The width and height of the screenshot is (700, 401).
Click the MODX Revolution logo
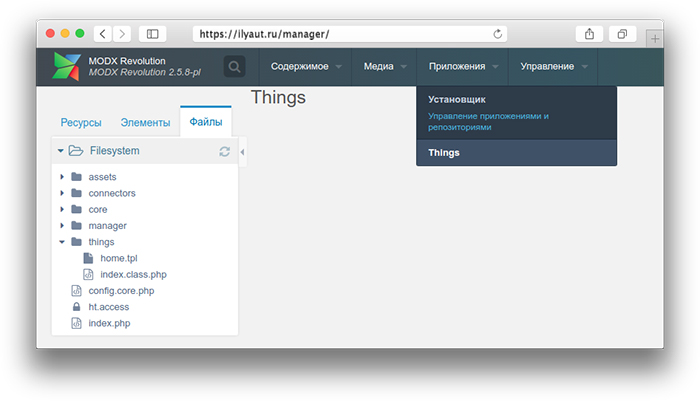pyautogui.click(x=69, y=67)
